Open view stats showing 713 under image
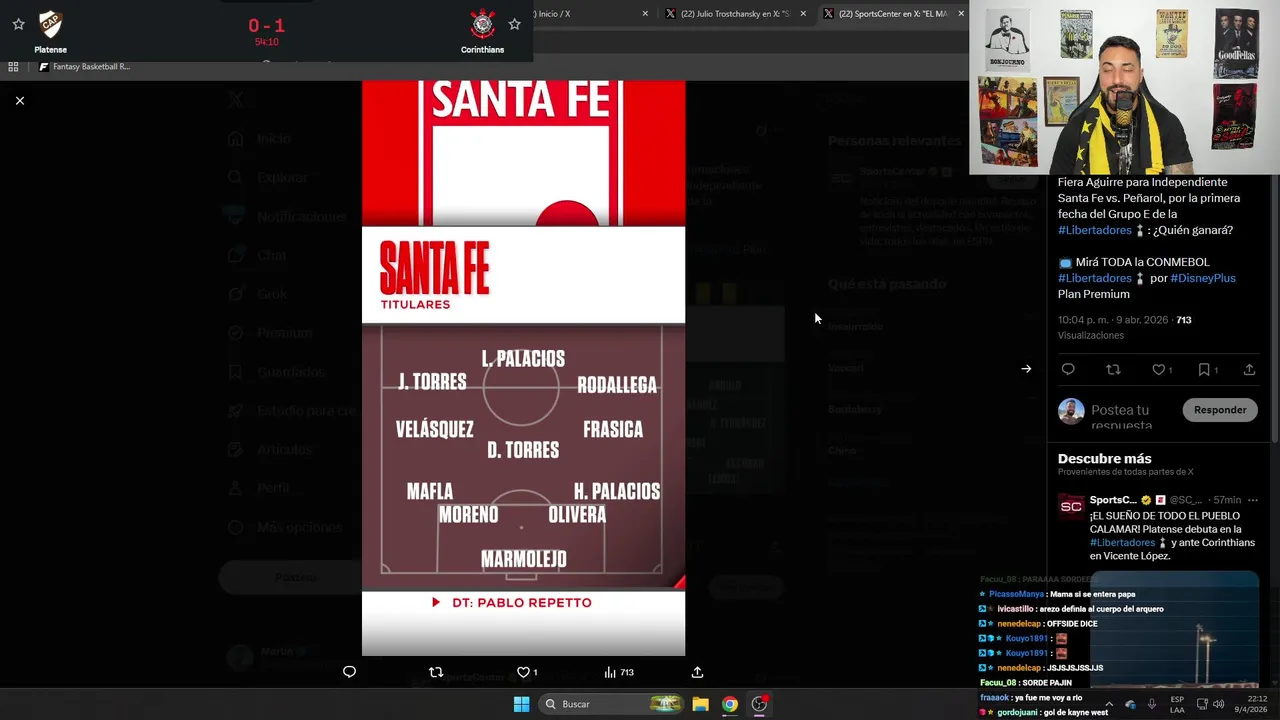This screenshot has width=1280, height=720. point(619,672)
